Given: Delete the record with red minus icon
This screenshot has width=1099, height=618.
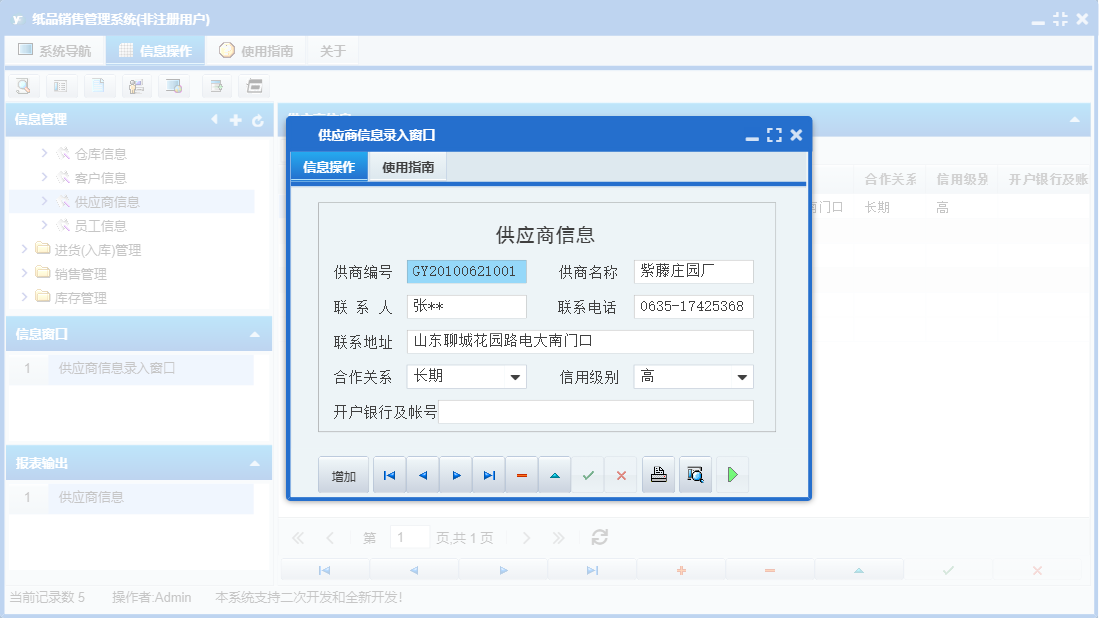Looking at the screenshot, I should pyautogui.click(x=521, y=474).
